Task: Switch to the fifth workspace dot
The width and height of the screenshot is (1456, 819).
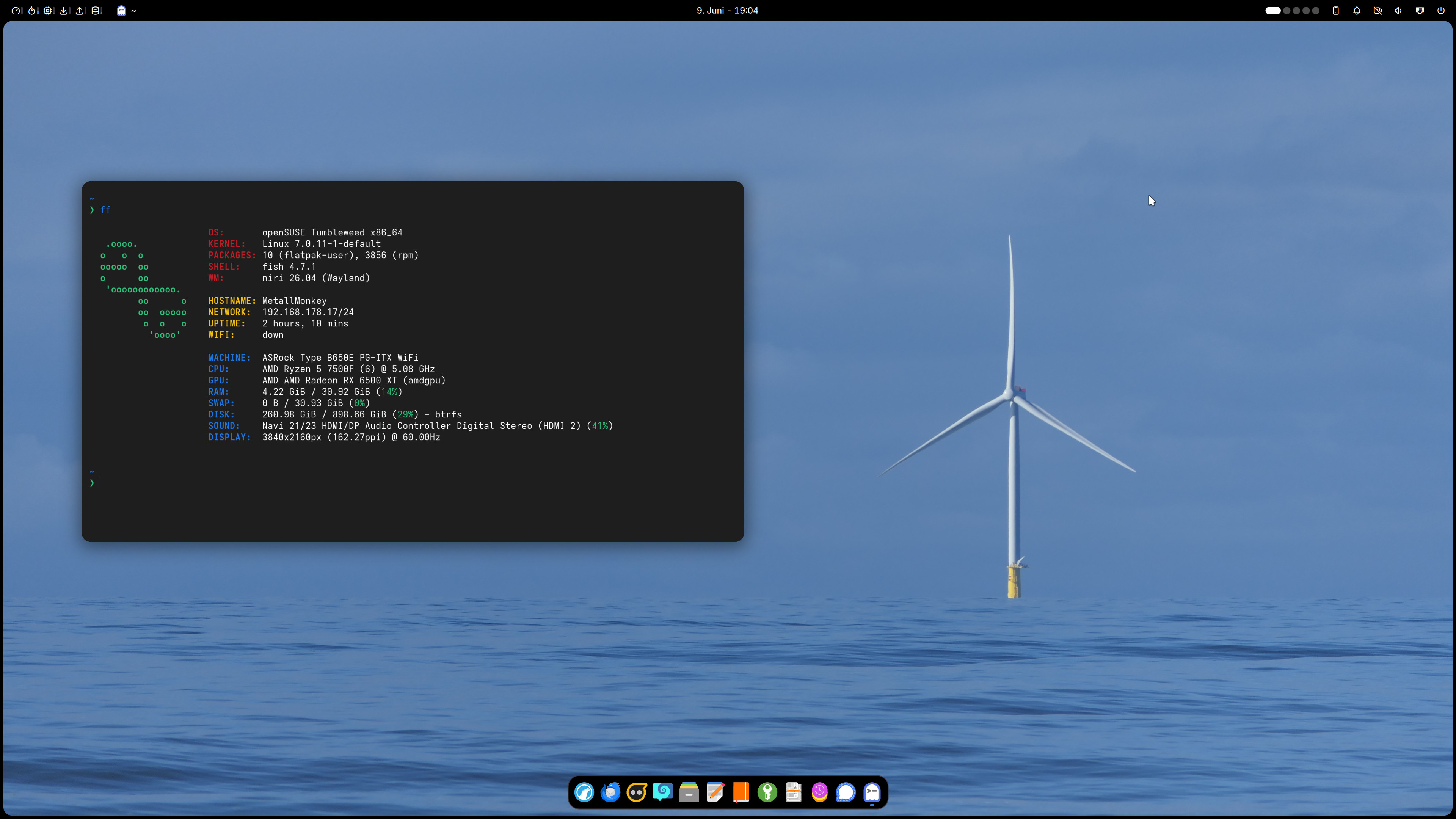Action: pos(1316,11)
